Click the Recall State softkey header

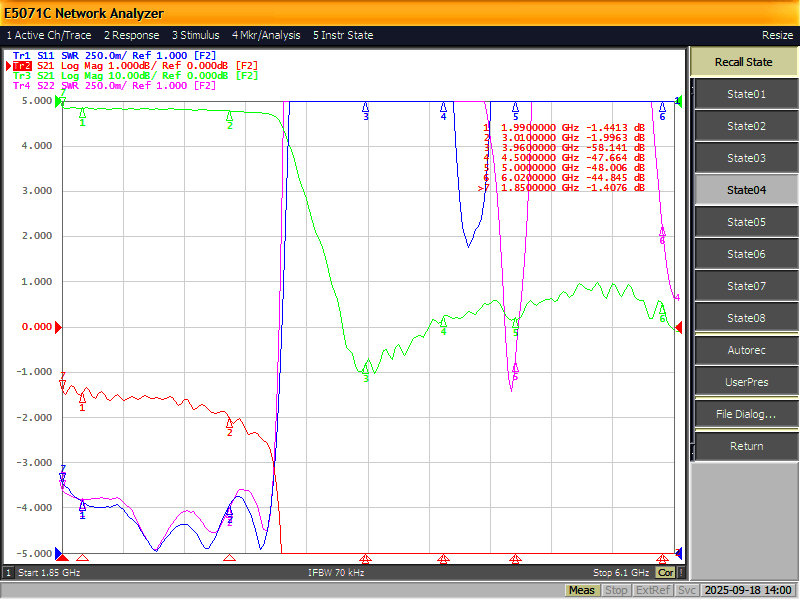[x=743, y=62]
